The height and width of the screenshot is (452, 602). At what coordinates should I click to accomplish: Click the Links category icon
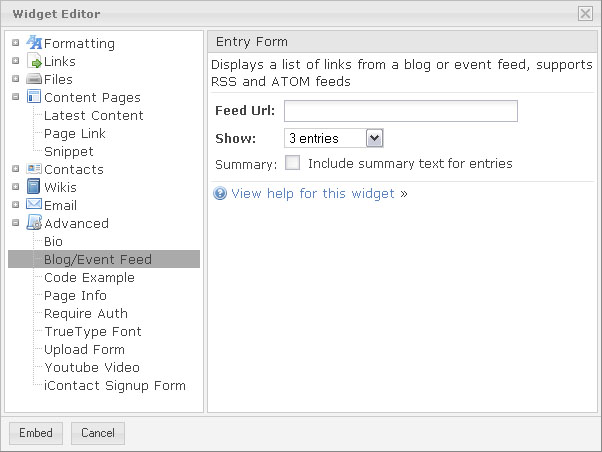tap(33, 62)
